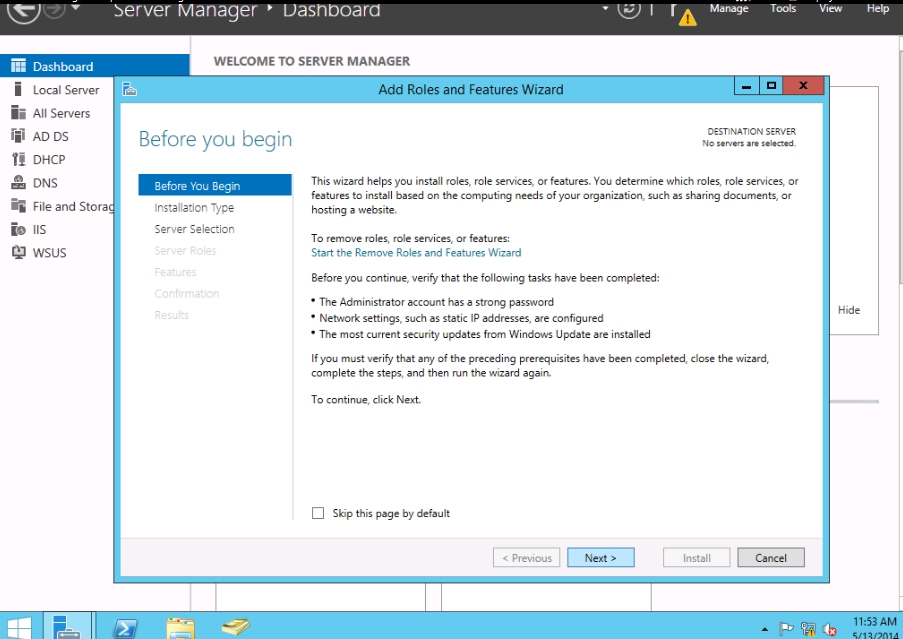Image resolution: width=903 pixels, height=639 pixels.
Task: Select DNS in the sidebar
Action: (x=57, y=182)
